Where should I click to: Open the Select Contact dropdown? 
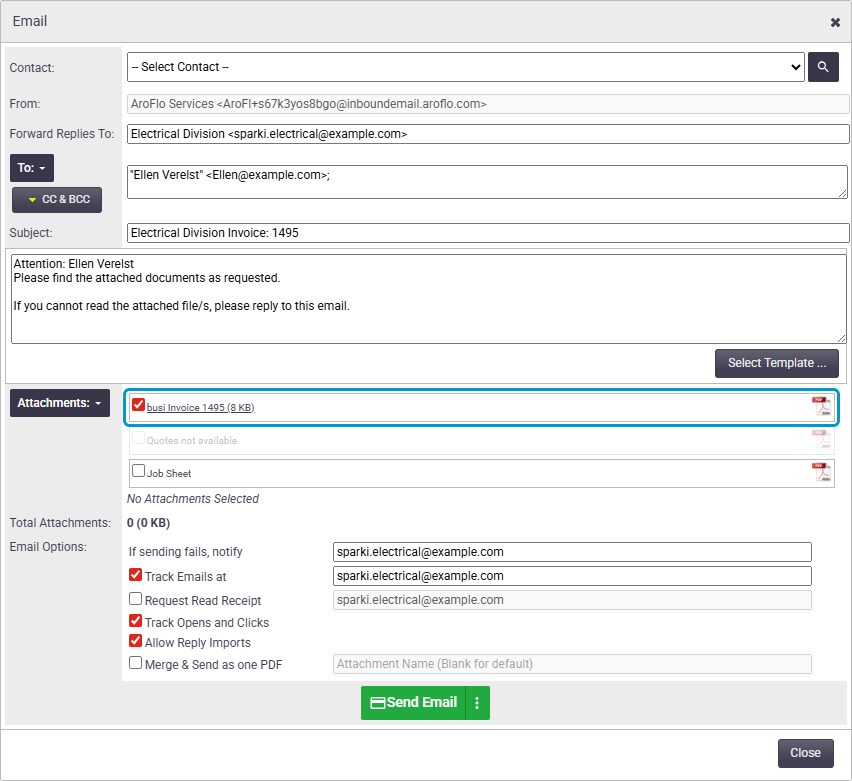466,67
